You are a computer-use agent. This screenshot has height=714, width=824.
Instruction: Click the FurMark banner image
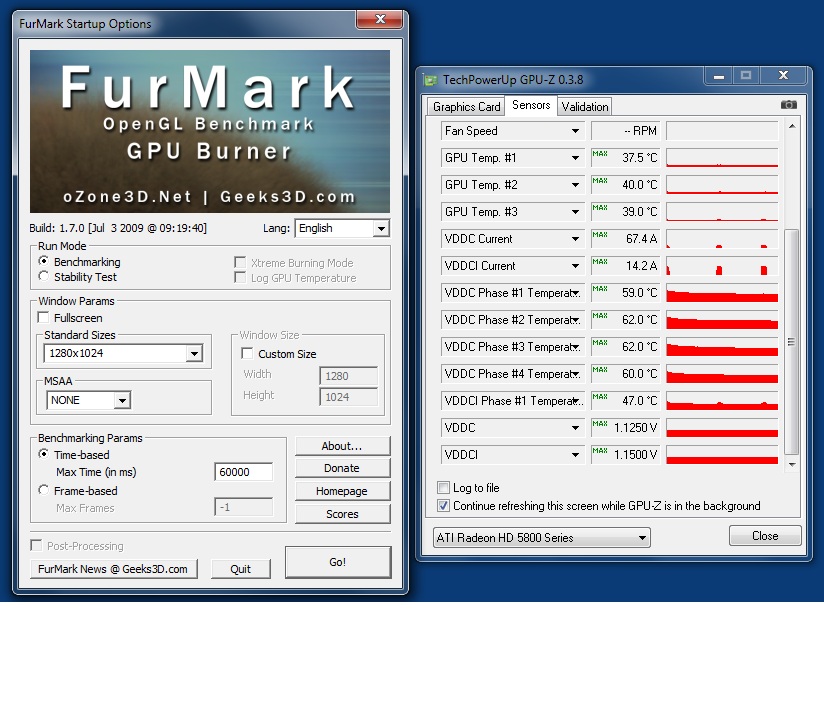tap(210, 131)
